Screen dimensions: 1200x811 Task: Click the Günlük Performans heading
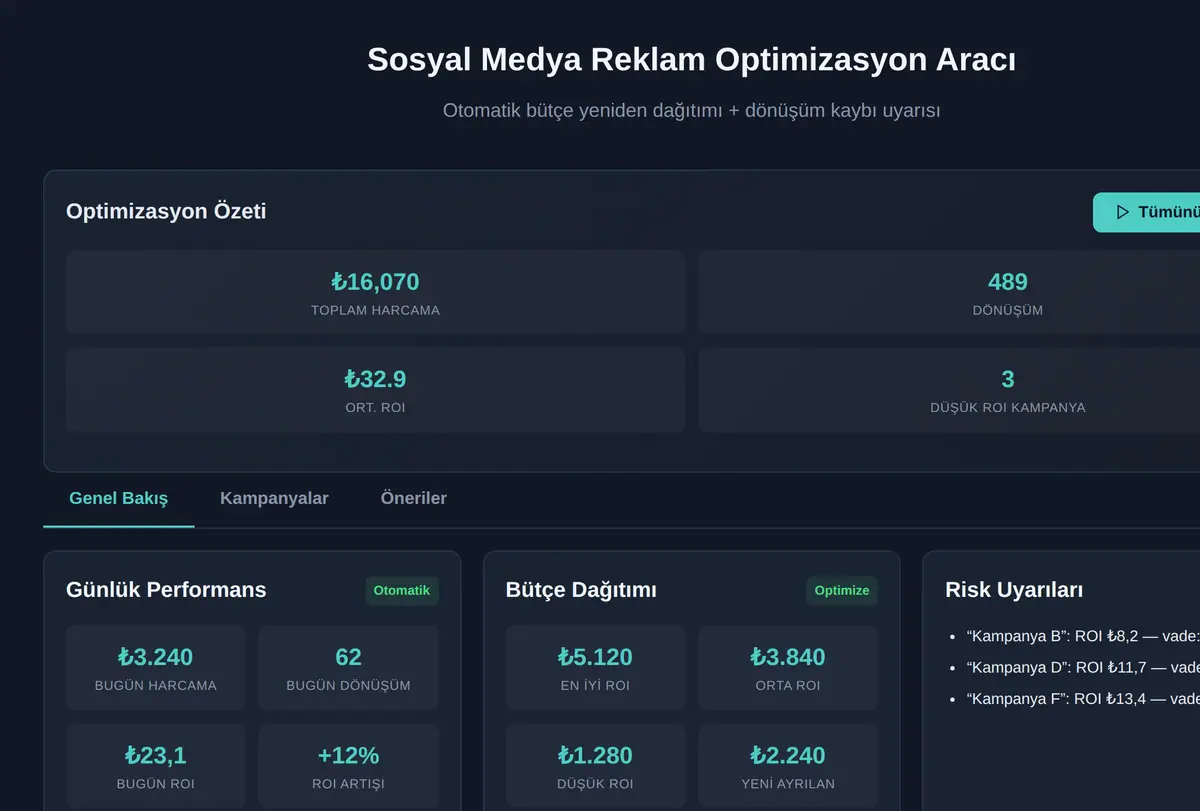(x=166, y=590)
